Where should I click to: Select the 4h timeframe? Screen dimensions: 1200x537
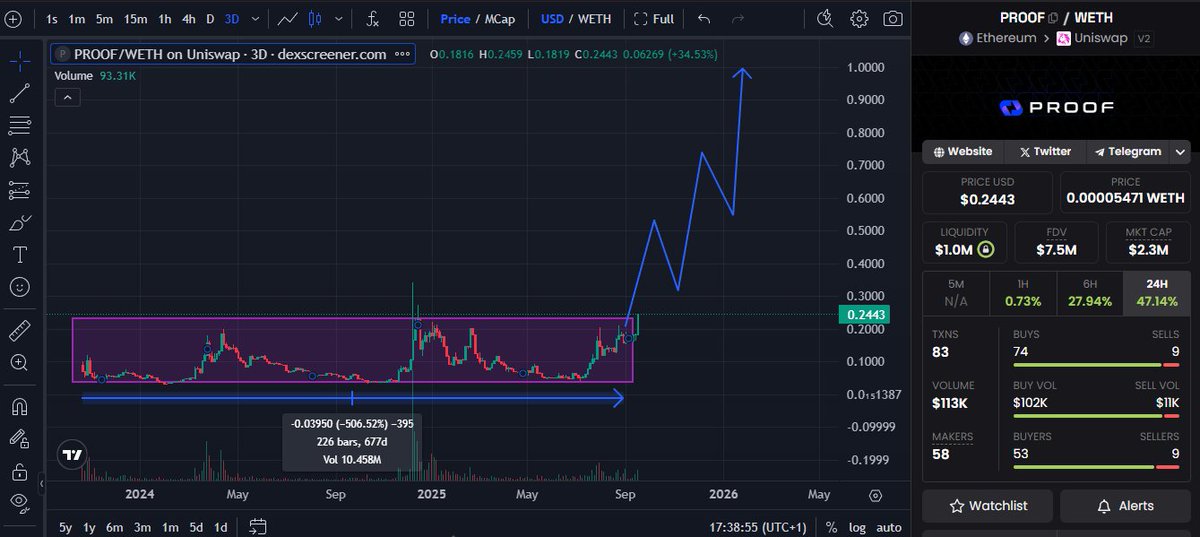189,18
